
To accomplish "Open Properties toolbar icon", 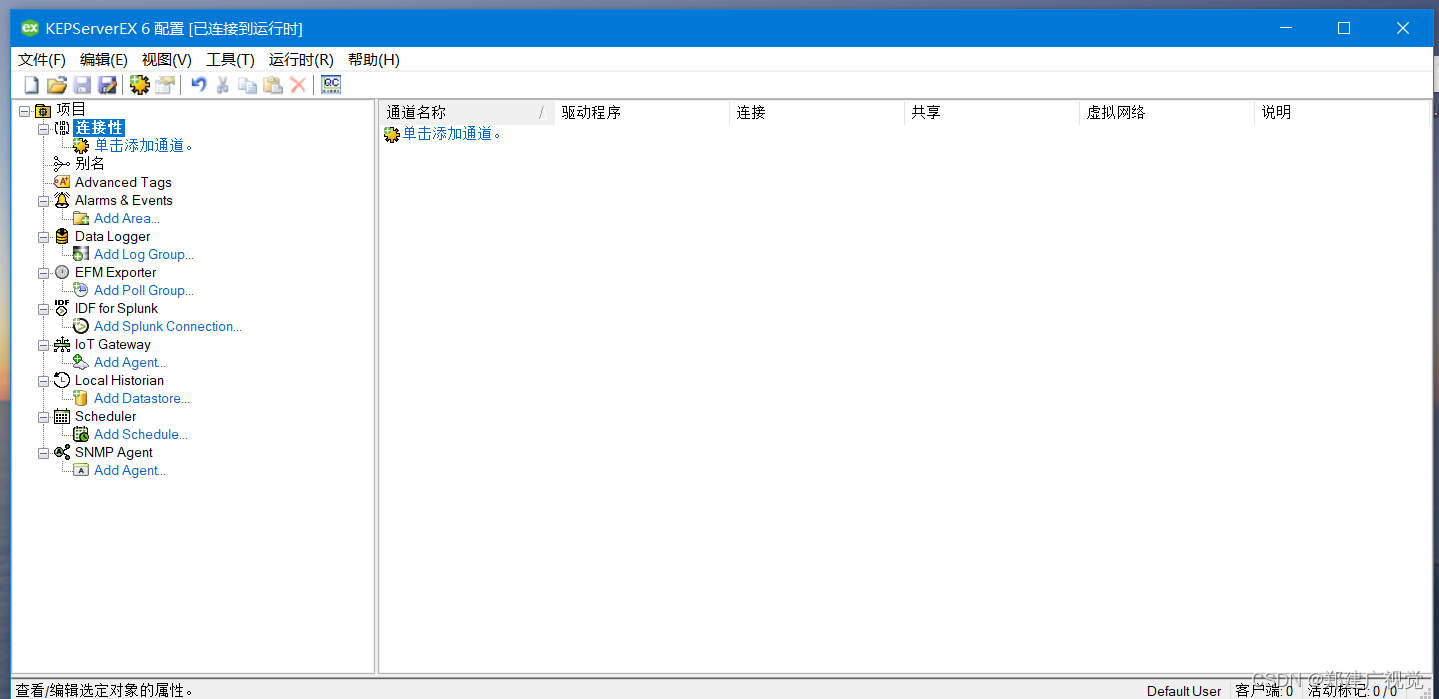I will pos(165,85).
